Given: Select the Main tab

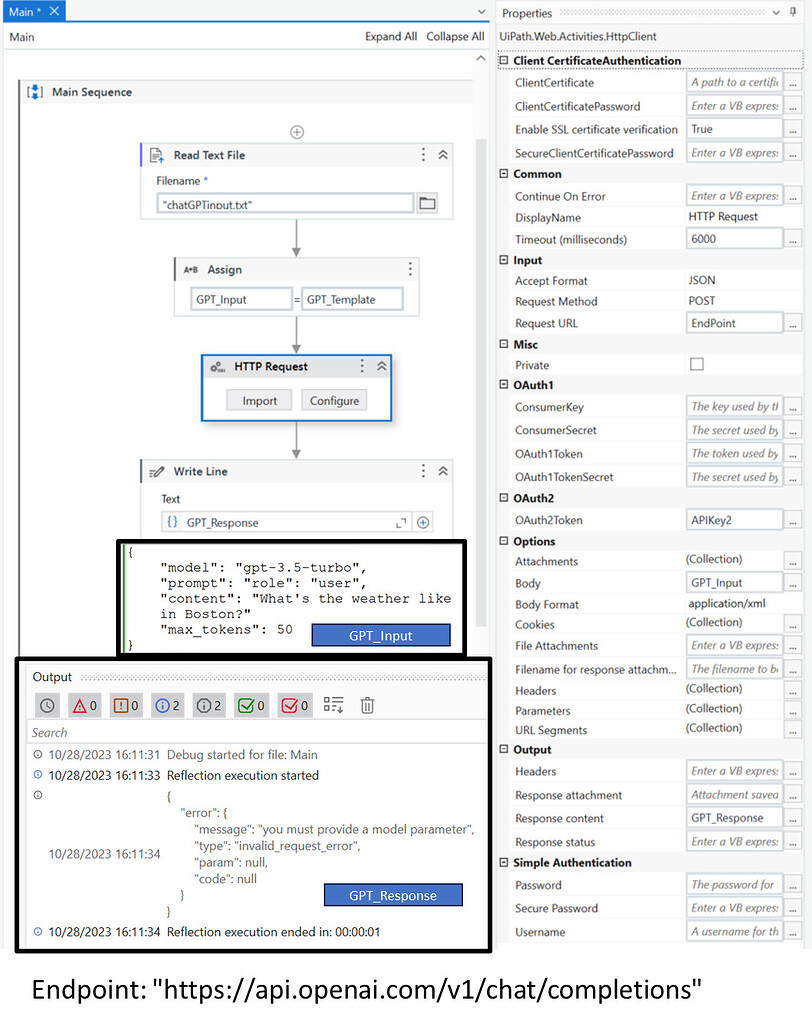Looking at the screenshot, I should (22, 12).
